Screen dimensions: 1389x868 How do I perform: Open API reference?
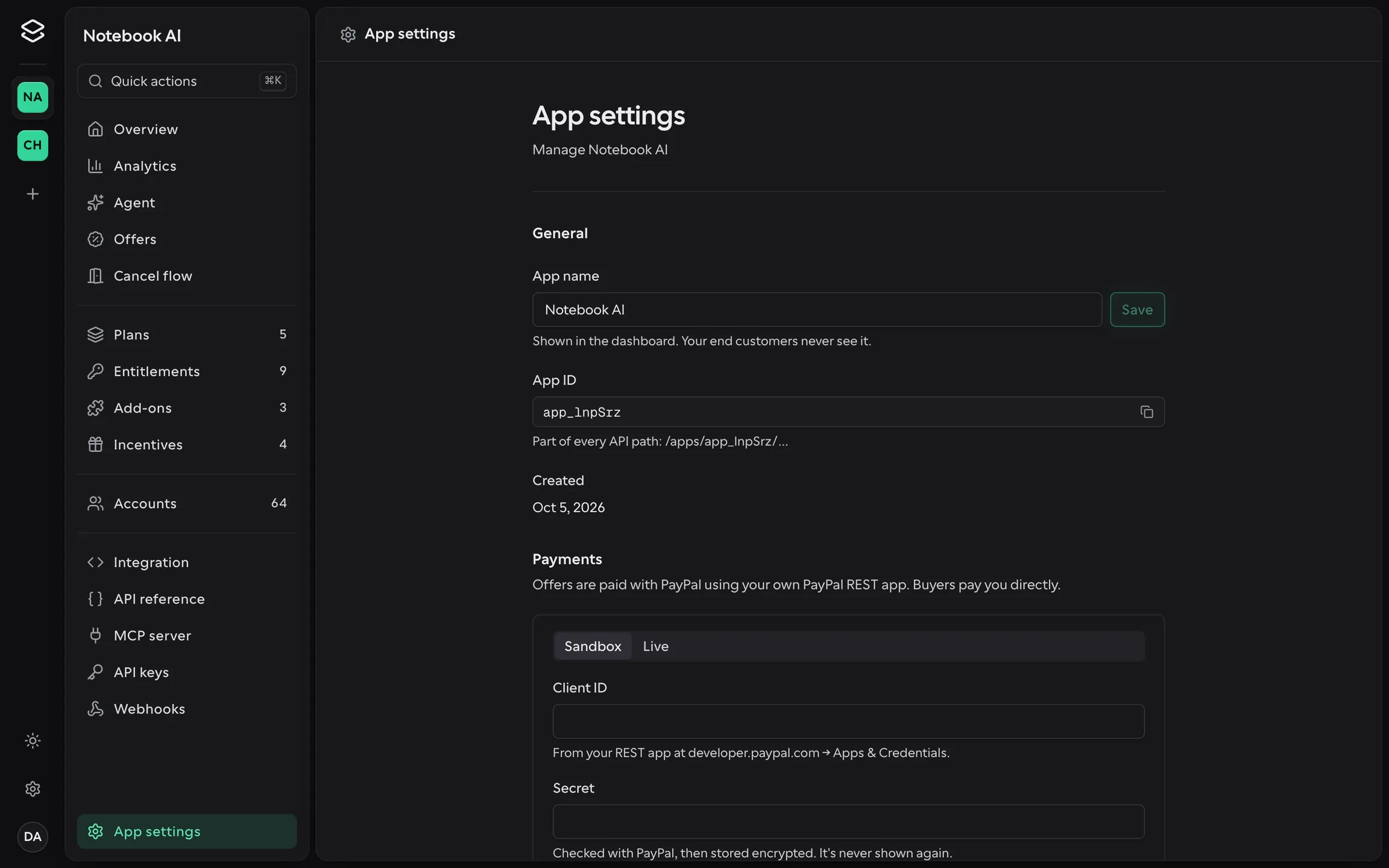[187, 599]
